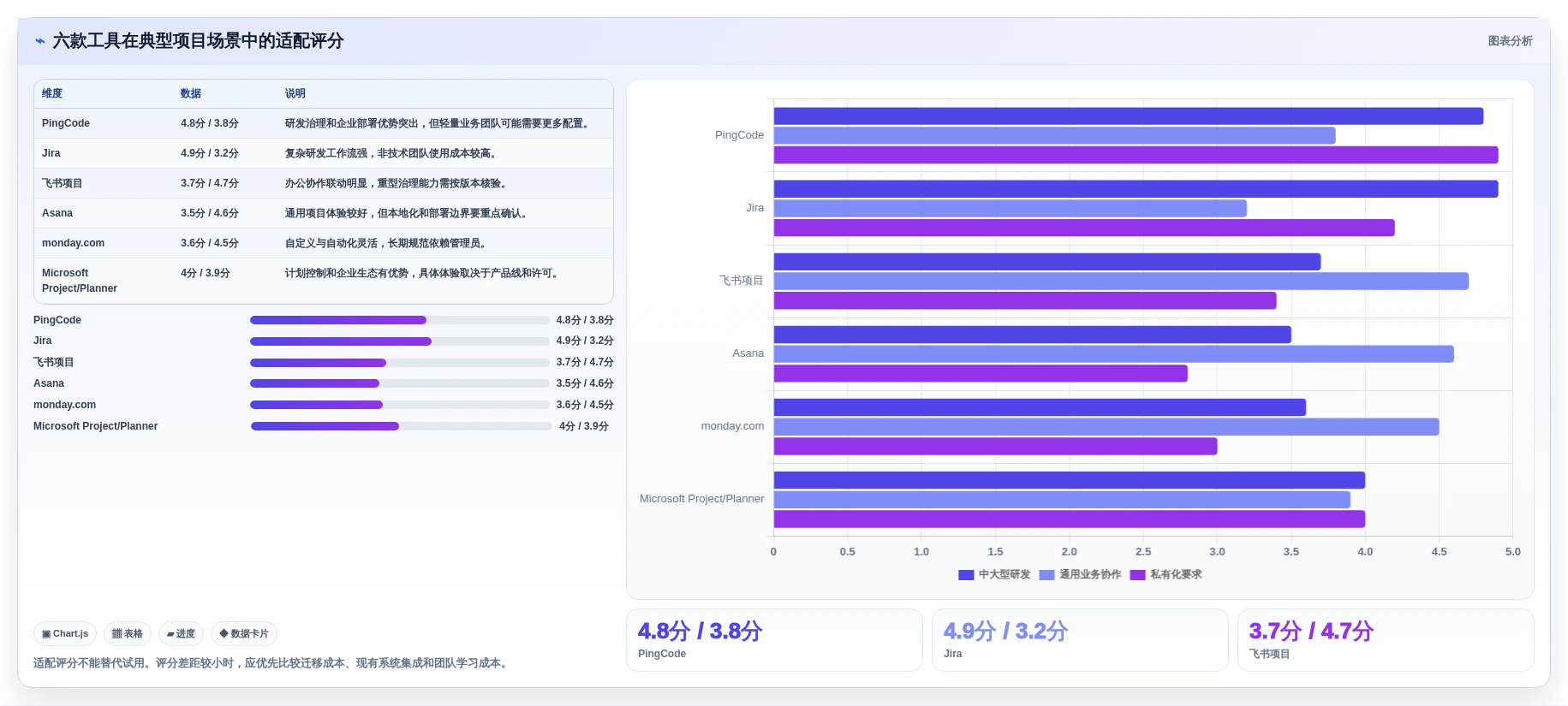
Task: Click the Jira table row name
Action: tap(51, 153)
